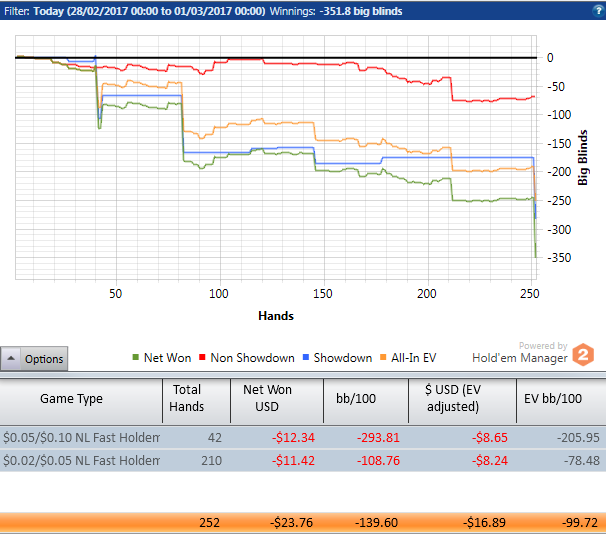Select the All-In EV legend label
The width and height of the screenshot is (606, 534).
tap(414, 358)
